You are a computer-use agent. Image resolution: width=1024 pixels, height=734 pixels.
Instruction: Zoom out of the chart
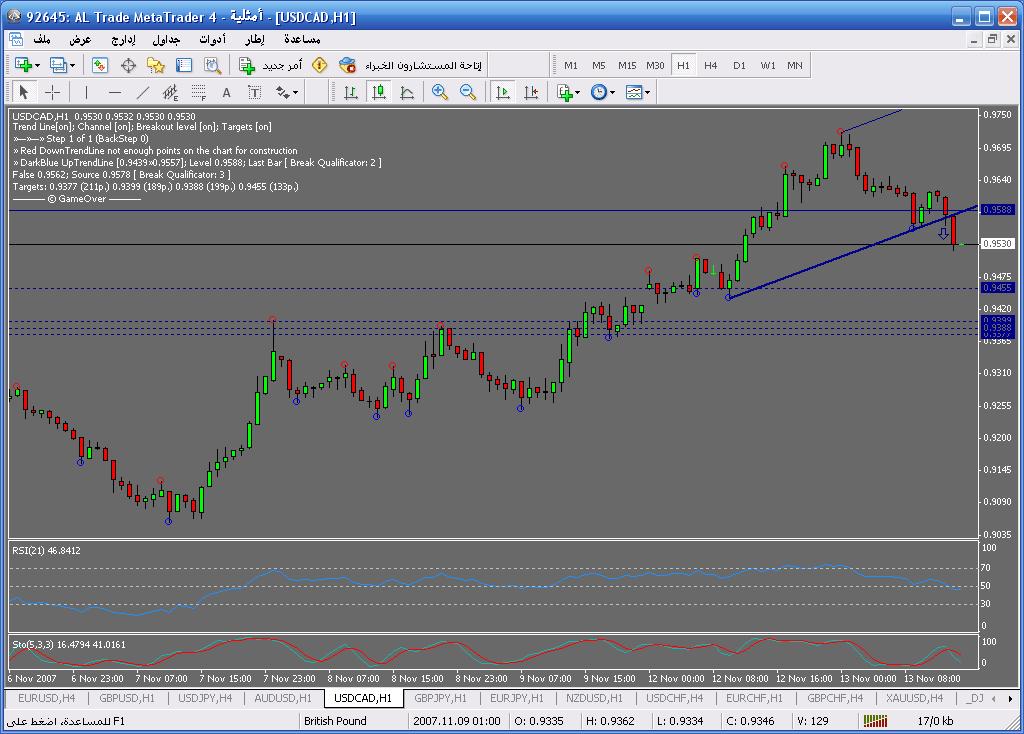467,92
